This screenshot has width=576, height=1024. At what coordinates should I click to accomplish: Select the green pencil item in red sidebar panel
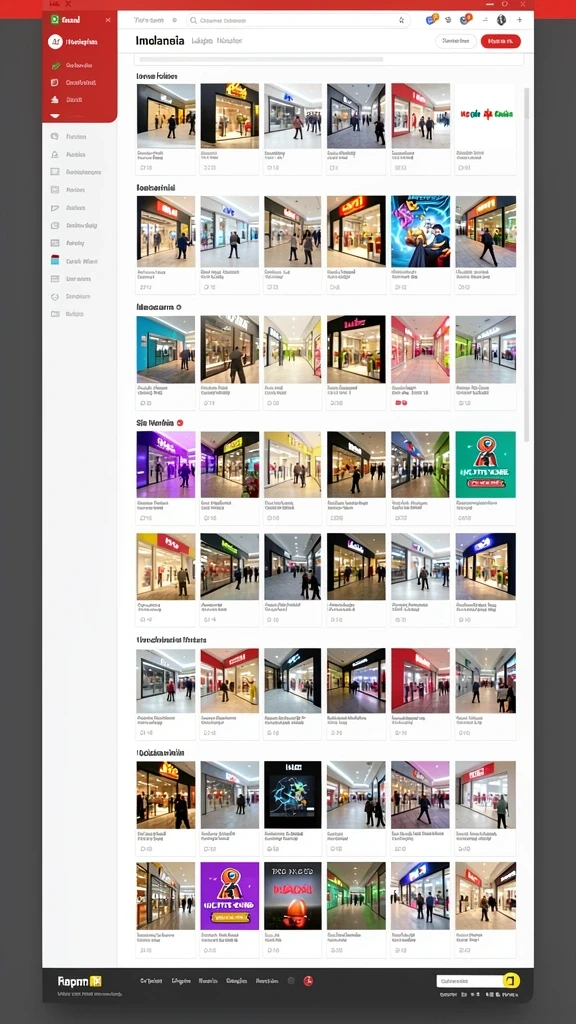(x=73, y=65)
